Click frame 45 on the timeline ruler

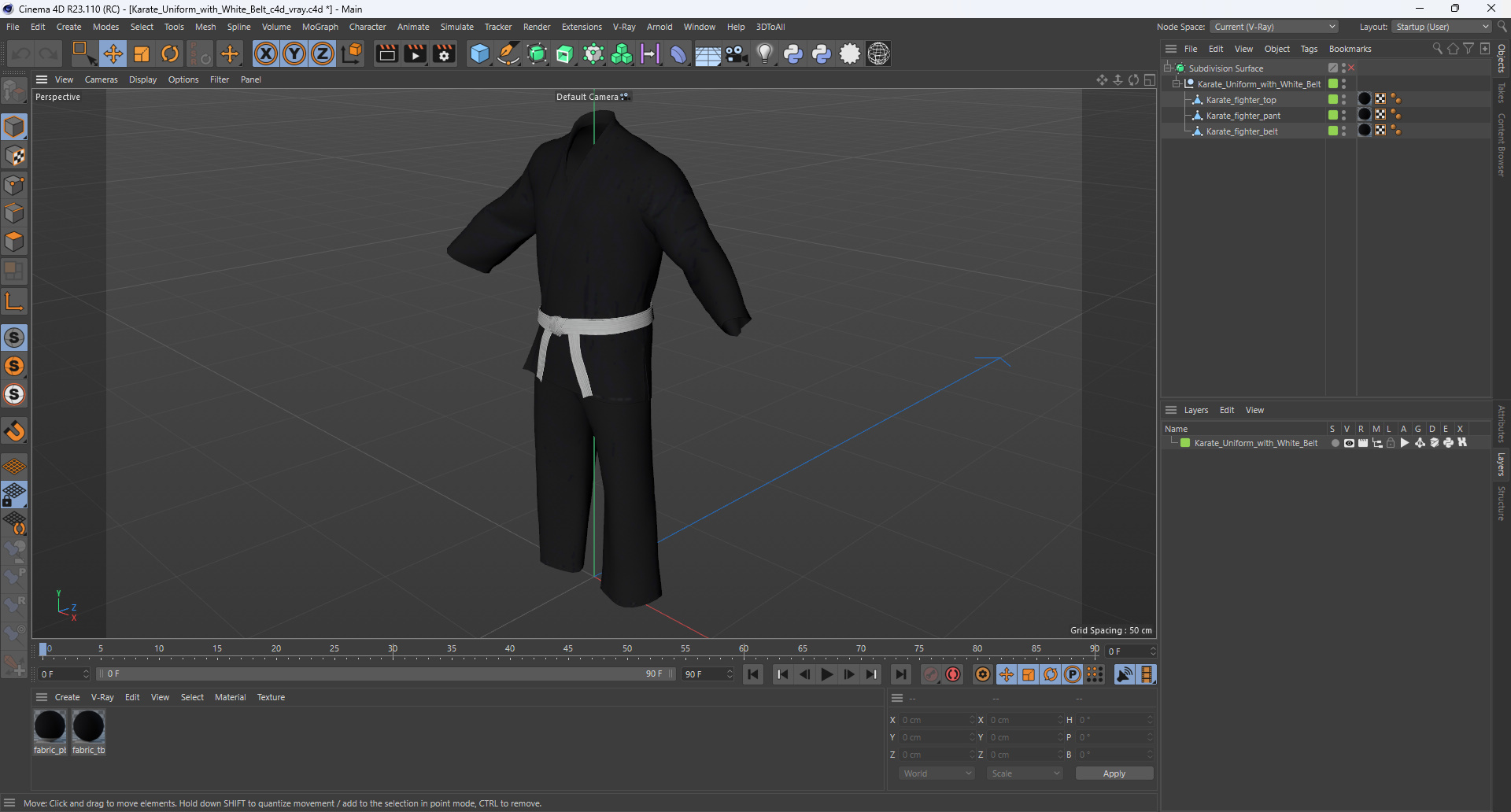(568, 650)
